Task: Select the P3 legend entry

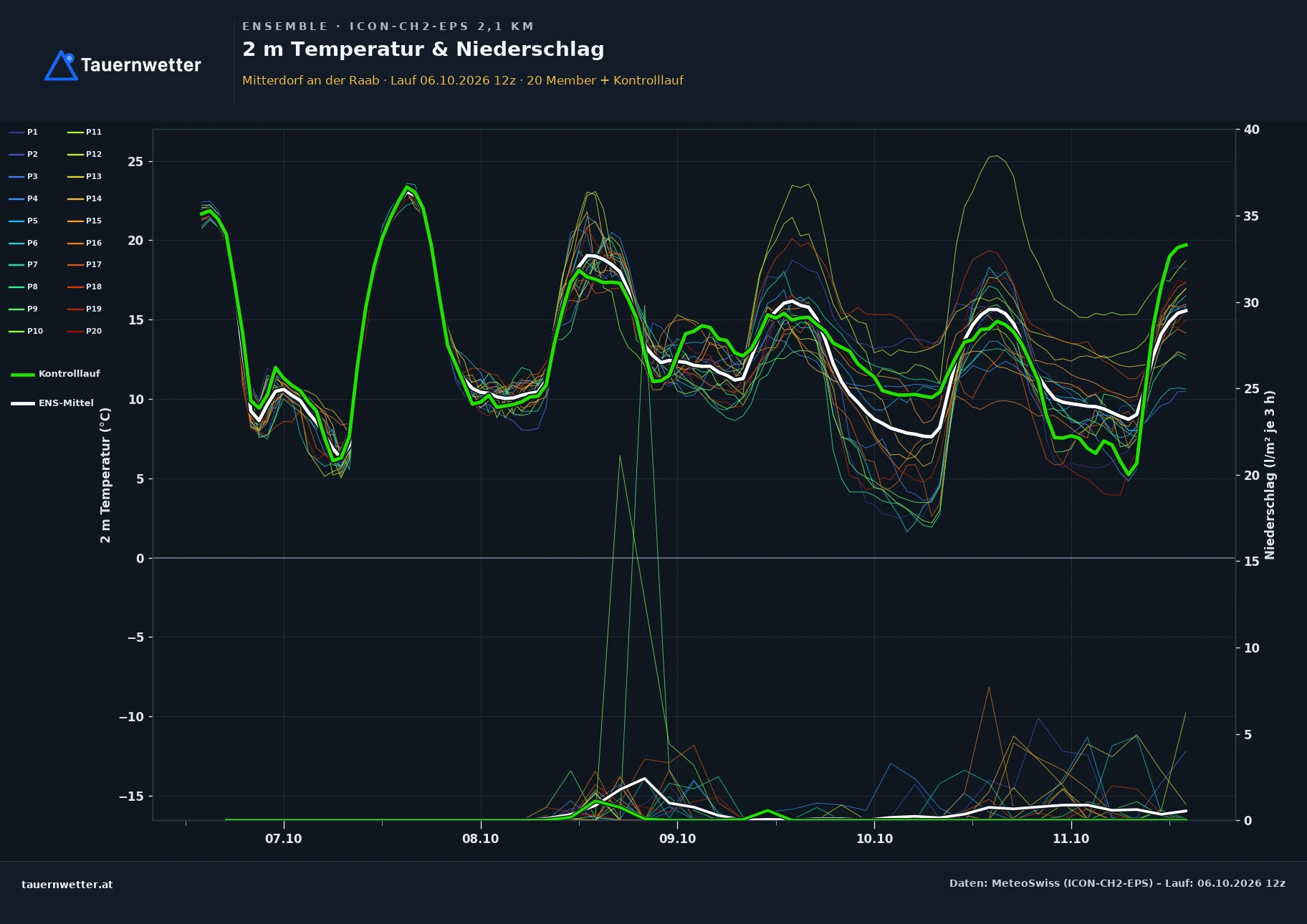Action: 24,176
